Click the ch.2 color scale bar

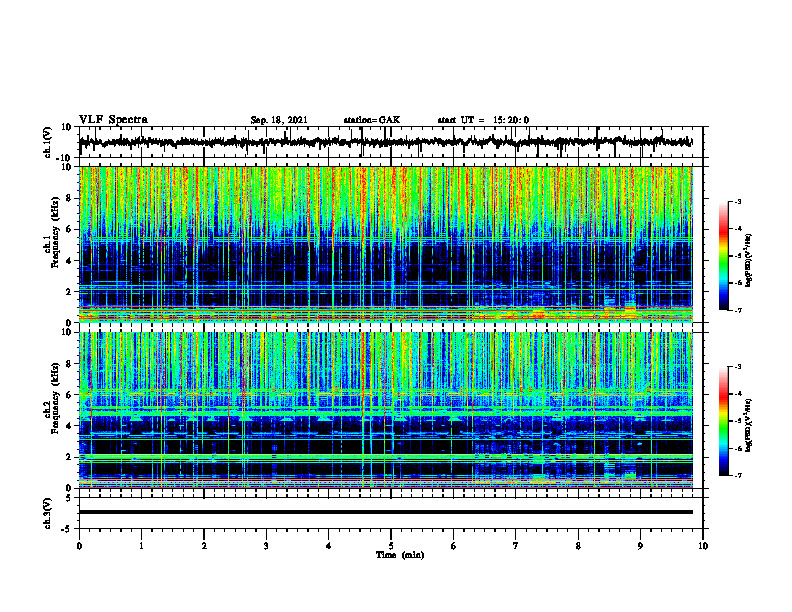click(x=723, y=421)
